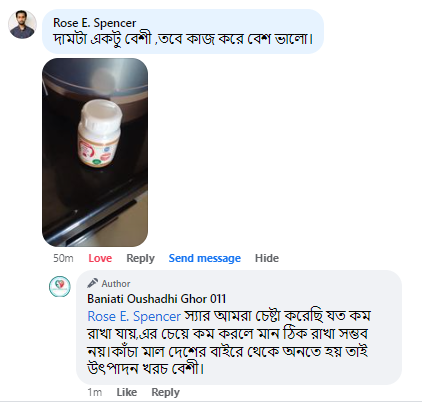Viewport: 422px width, 405px height.
Task: Open Baniati Oushadhi Ghor 011 profile name
Action: click(157, 299)
